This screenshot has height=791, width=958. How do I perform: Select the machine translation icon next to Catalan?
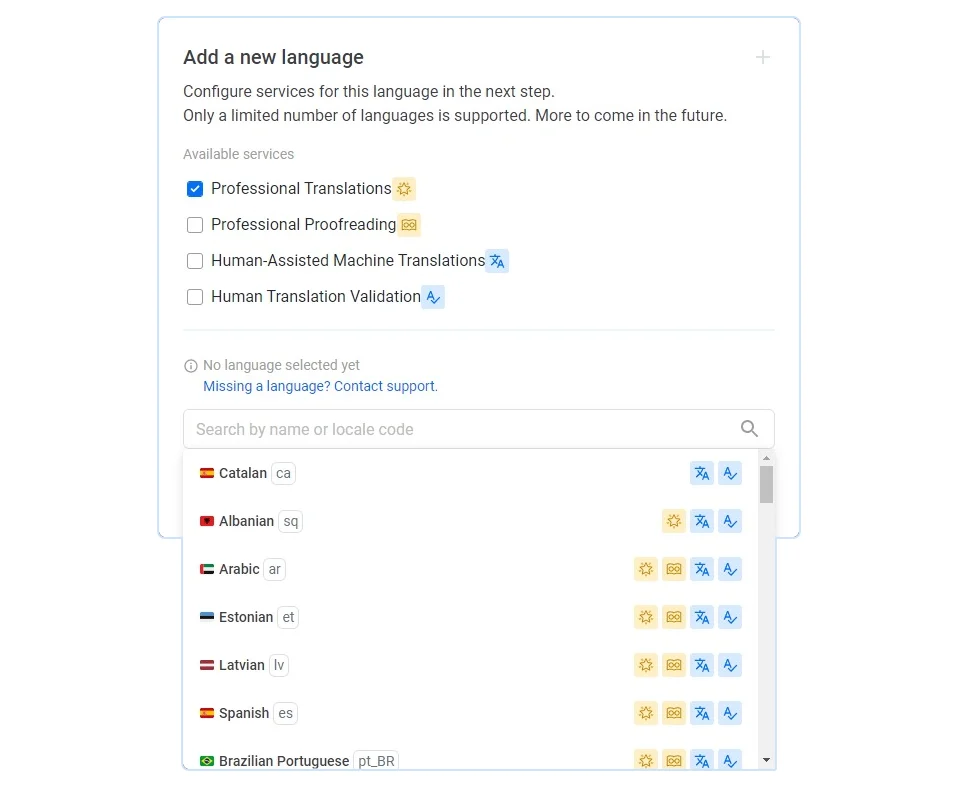pyautogui.click(x=702, y=473)
